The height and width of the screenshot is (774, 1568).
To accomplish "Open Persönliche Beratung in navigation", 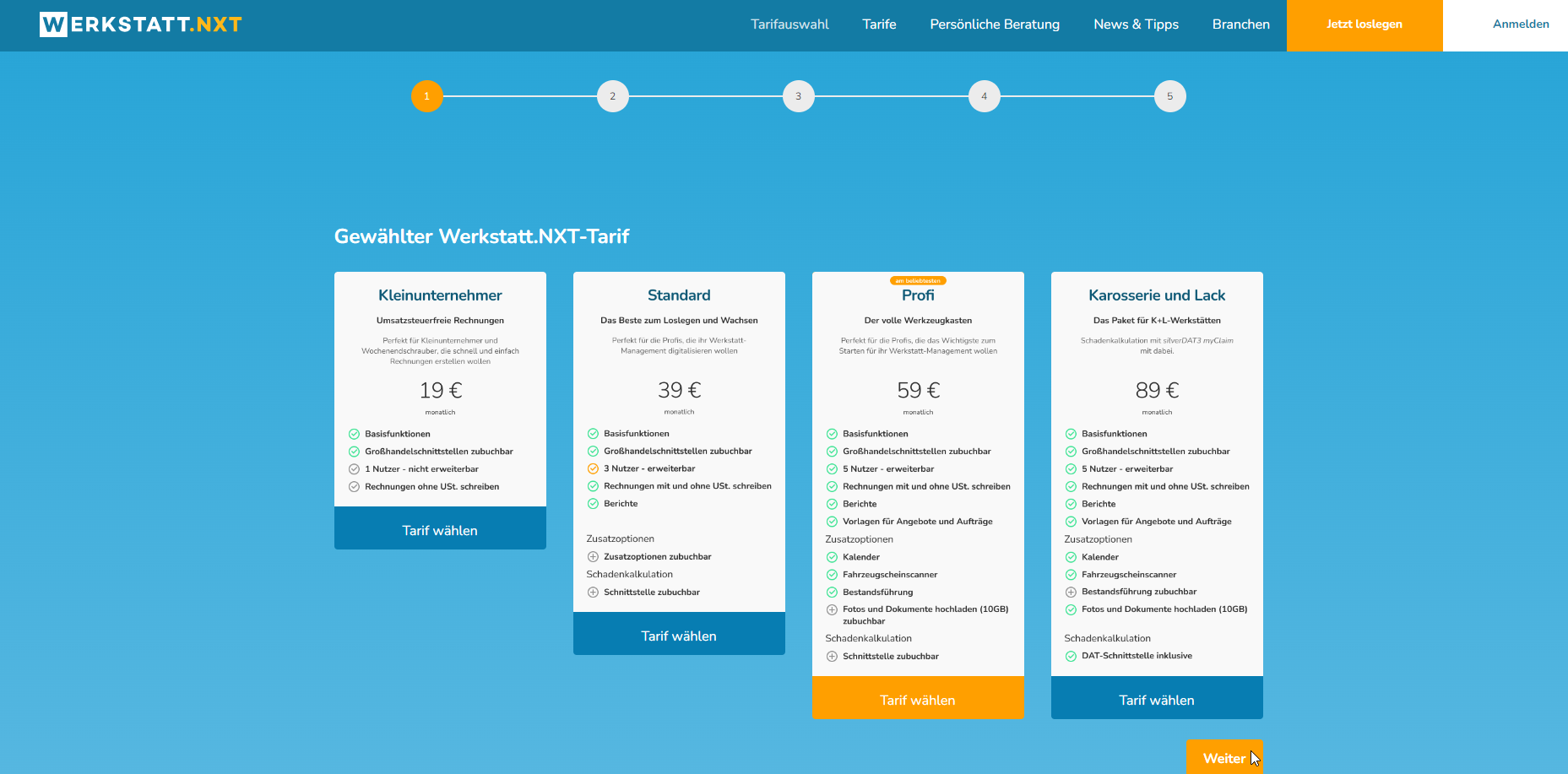I will (x=995, y=24).
